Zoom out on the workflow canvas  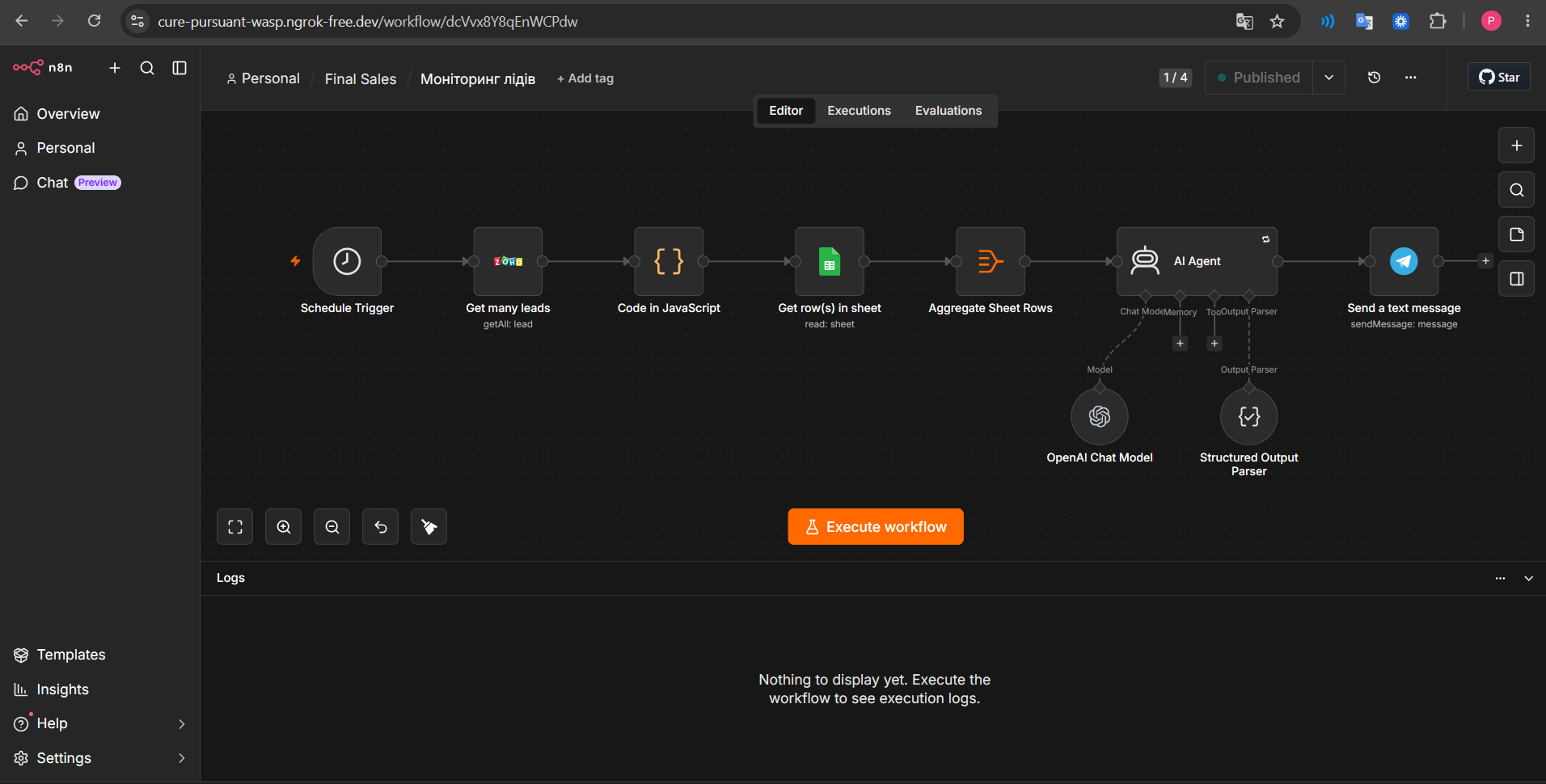point(332,527)
